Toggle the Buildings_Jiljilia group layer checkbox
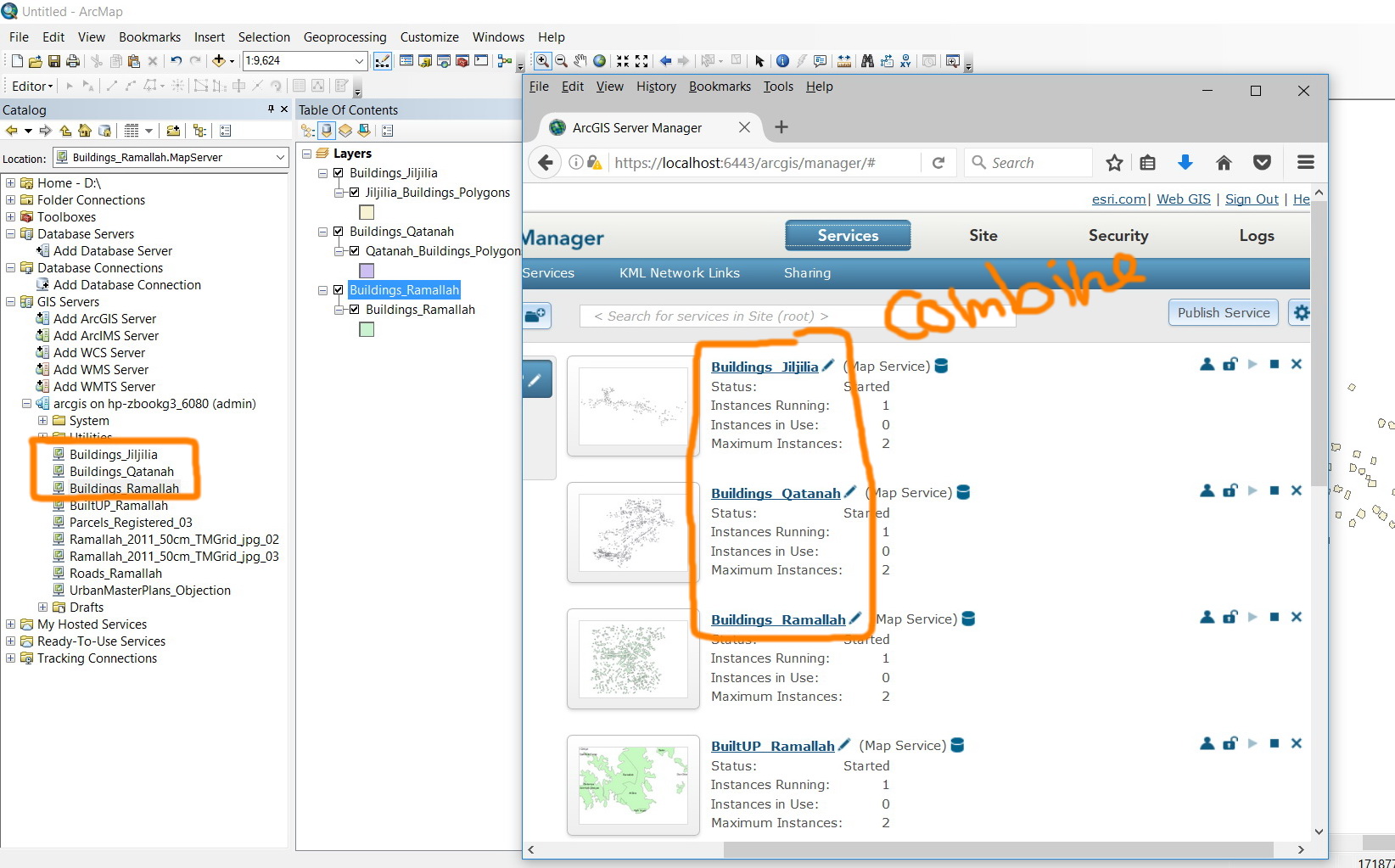Screen dimensions: 1395x868 point(339,173)
